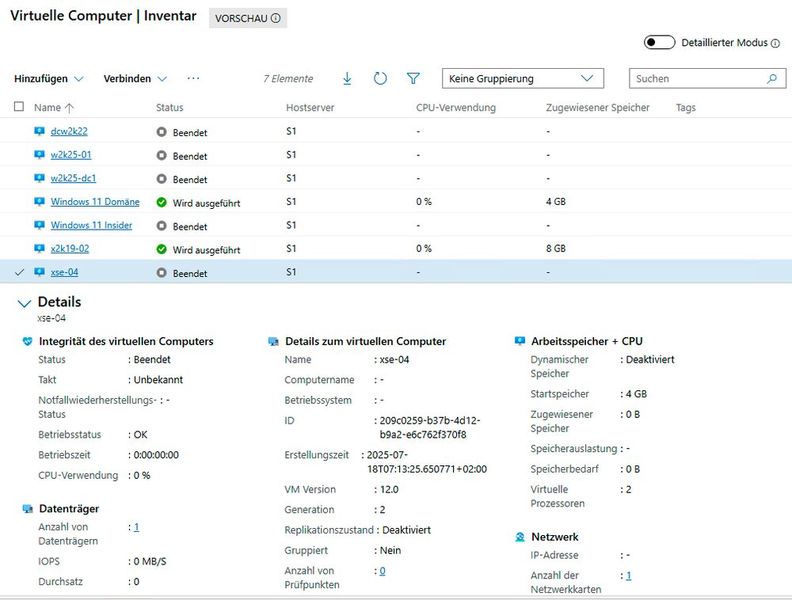Sort by Status column header
792x600 pixels.
169,108
